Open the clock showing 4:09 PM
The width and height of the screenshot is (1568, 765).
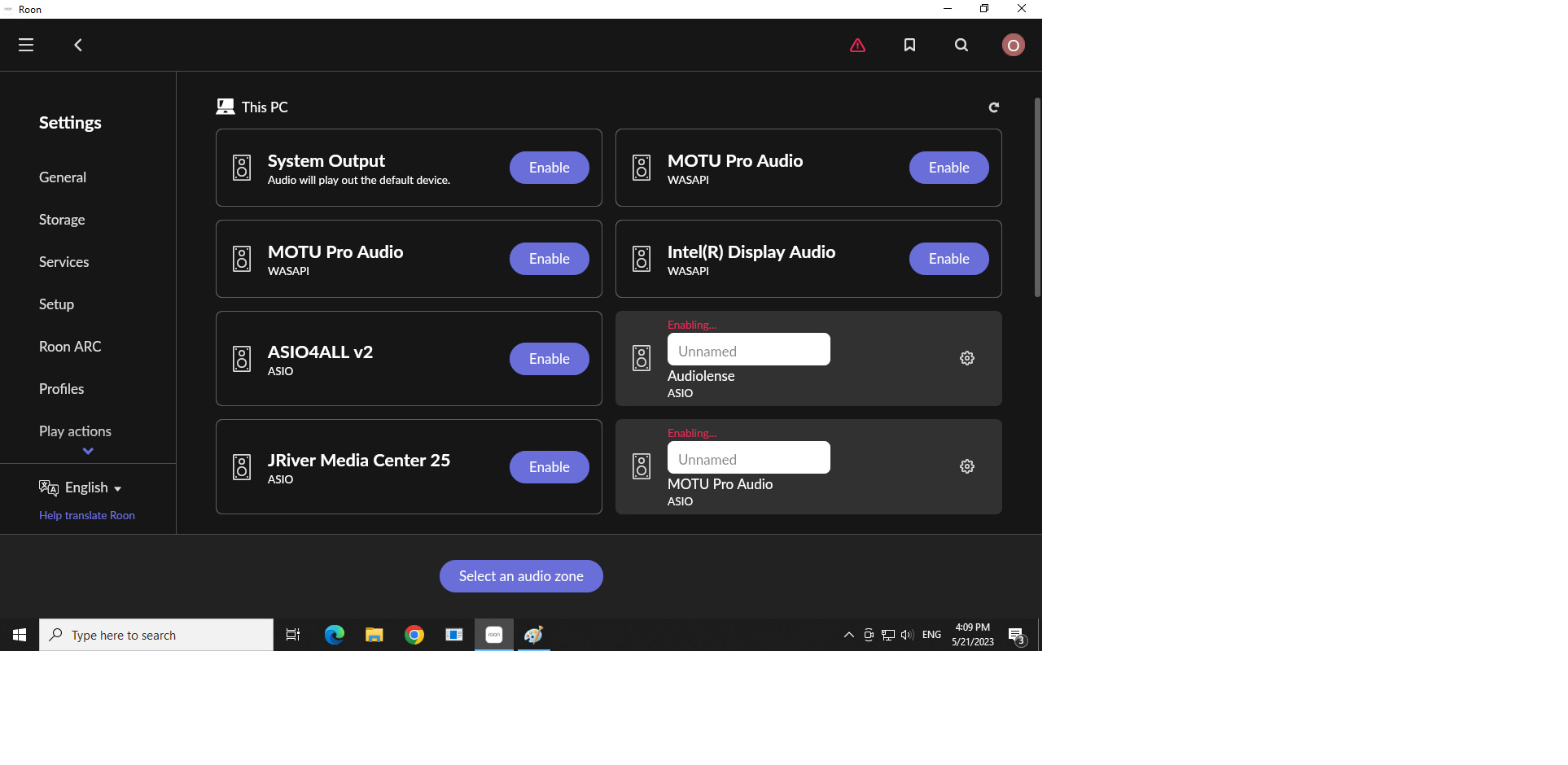[973, 635]
